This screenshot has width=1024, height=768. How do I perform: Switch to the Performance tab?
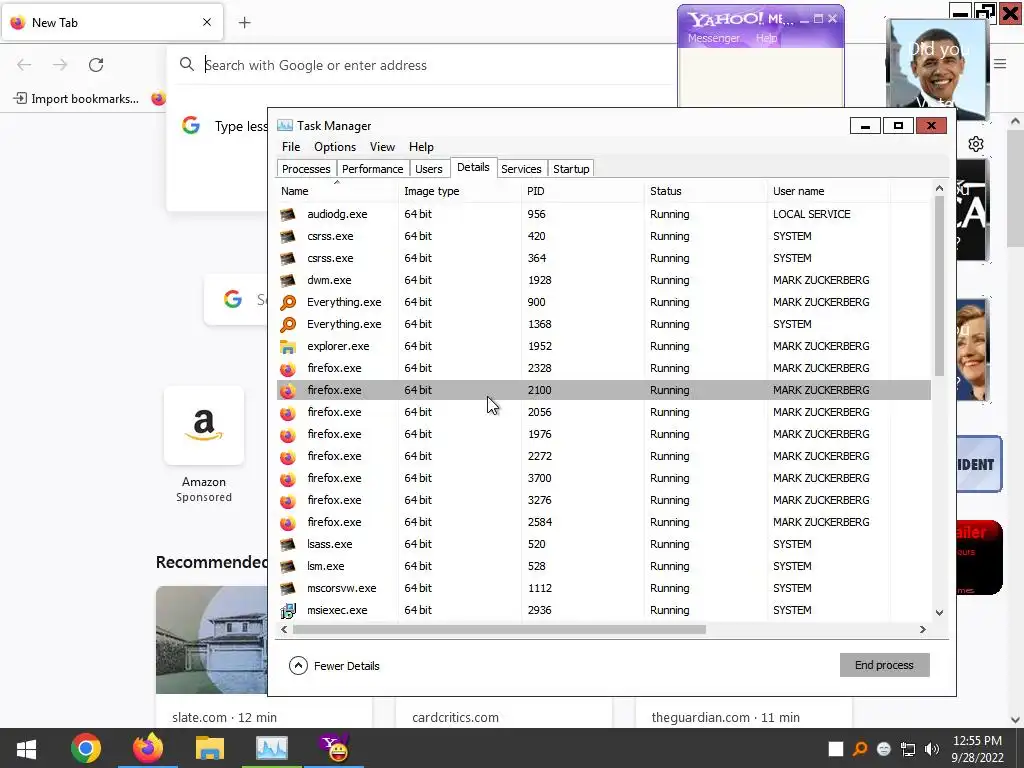[x=373, y=168]
